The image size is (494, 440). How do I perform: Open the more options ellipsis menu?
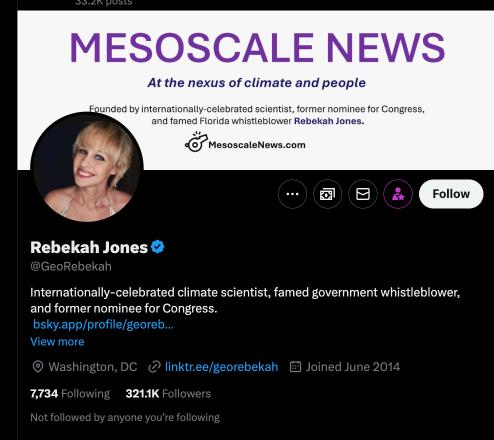tap(292, 194)
